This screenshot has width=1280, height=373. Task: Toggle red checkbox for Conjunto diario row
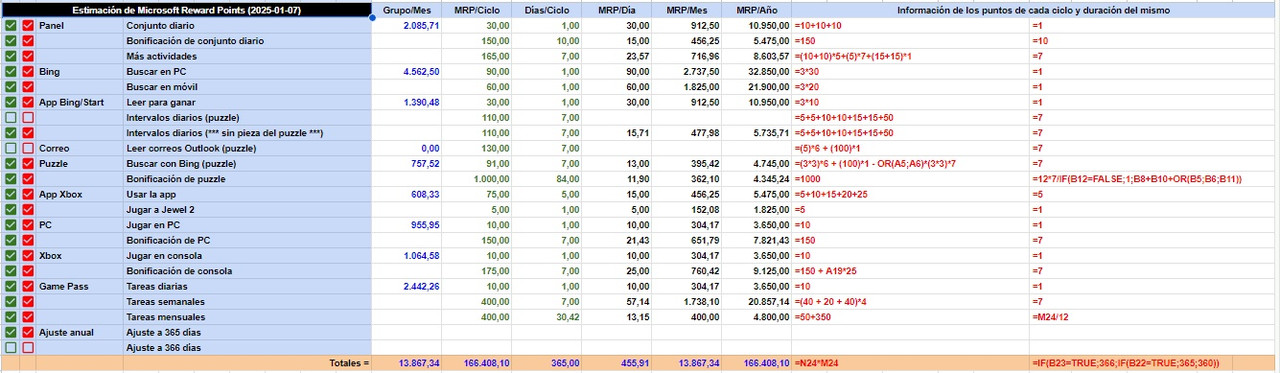[x=28, y=25]
